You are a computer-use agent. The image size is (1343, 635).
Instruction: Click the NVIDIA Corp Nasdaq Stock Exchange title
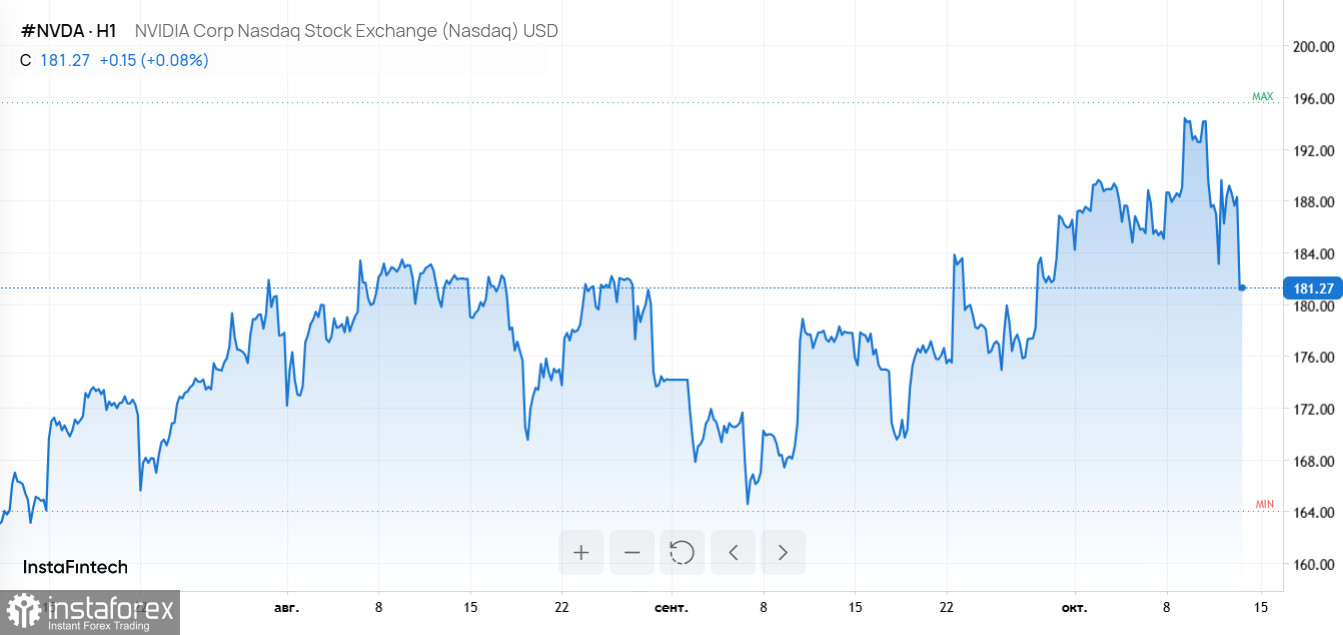coord(346,31)
